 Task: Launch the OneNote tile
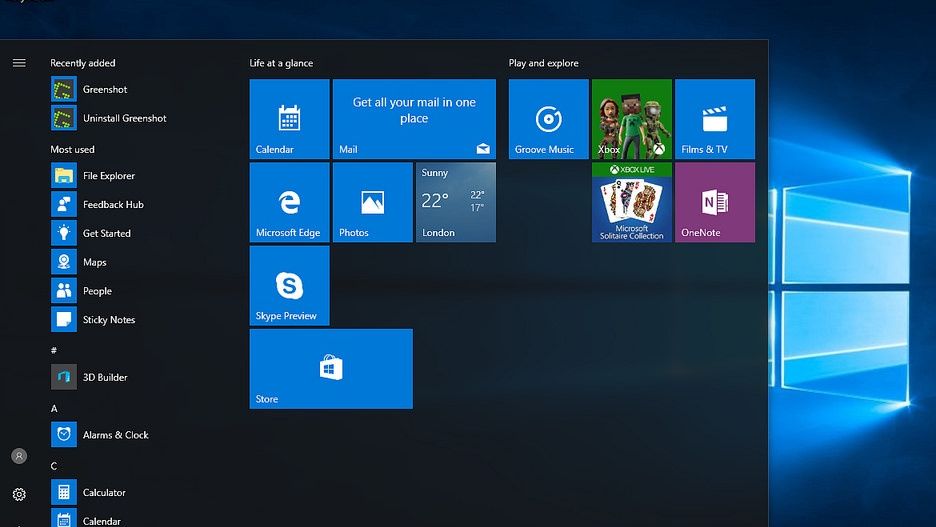[x=715, y=202]
